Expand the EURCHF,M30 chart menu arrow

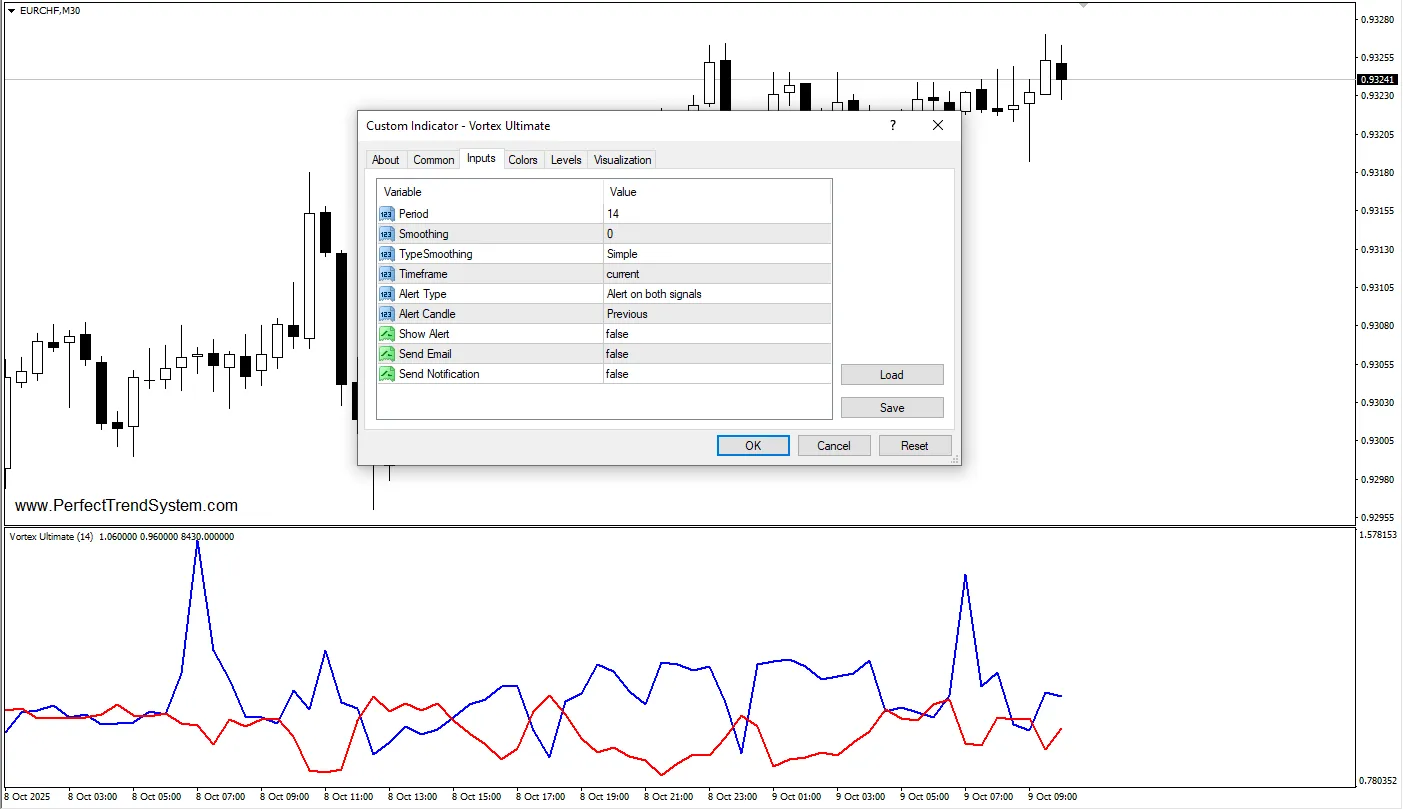pos(11,11)
